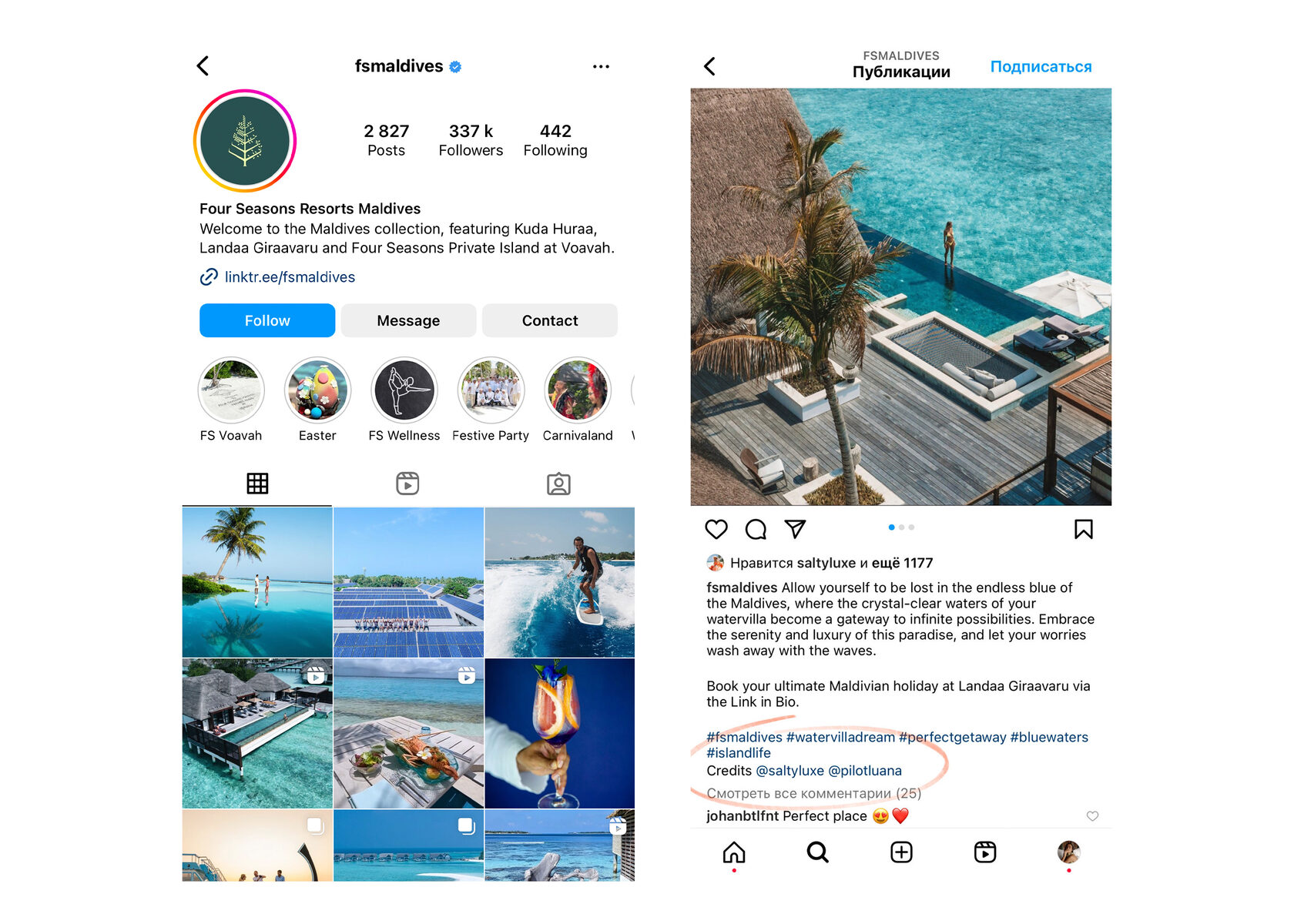1294x924 pixels.
Task: Expand all comments (25) link
Action: 813,793
